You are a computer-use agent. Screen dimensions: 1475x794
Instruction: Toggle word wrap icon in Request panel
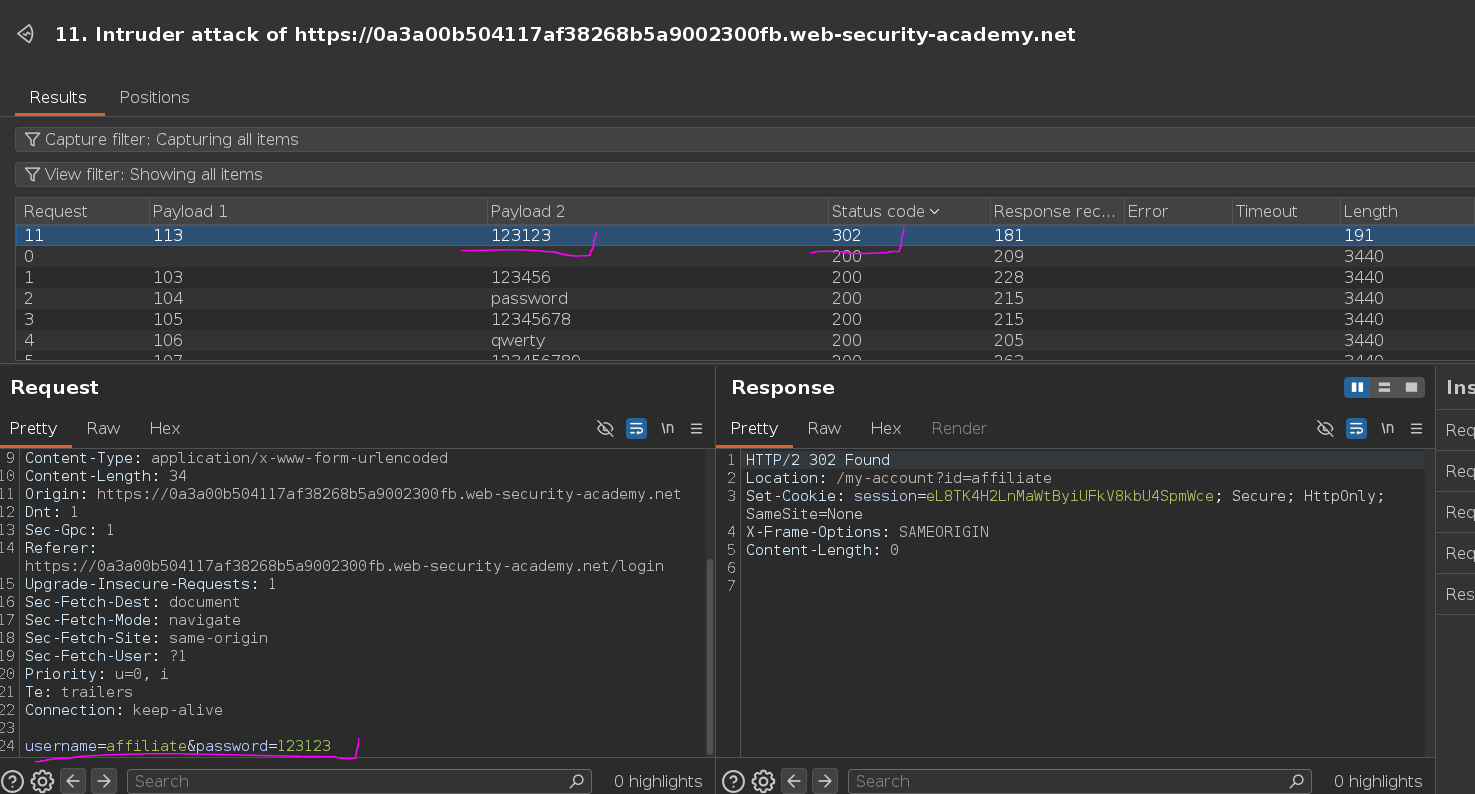pos(636,428)
